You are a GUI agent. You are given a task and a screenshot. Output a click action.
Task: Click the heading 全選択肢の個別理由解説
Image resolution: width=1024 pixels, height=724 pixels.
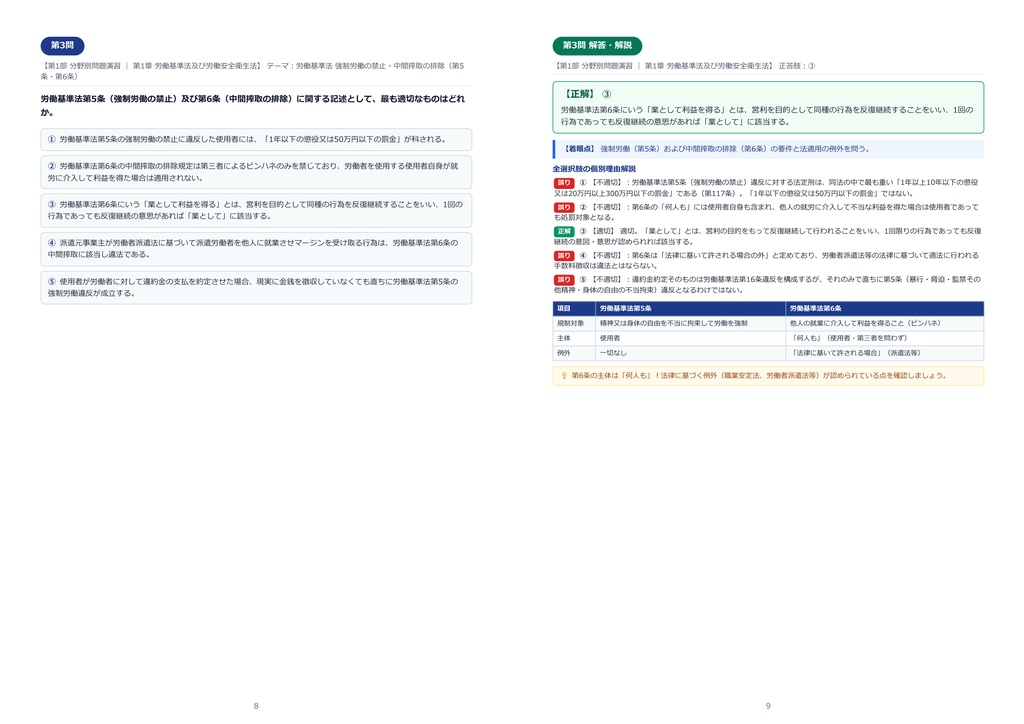[x=594, y=168]
